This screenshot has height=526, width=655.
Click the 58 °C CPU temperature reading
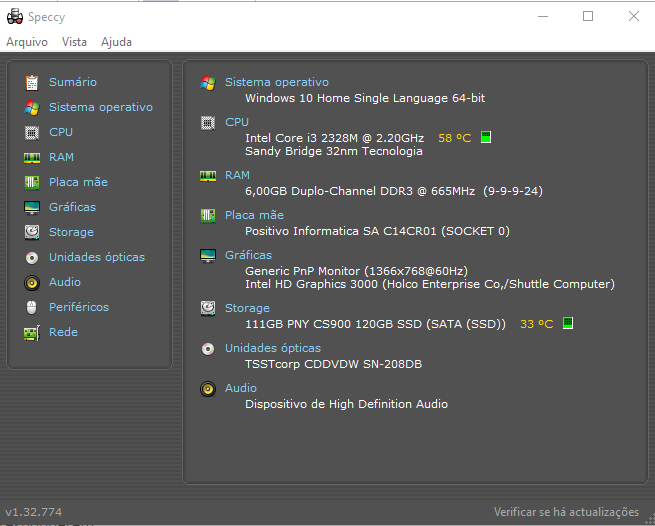coord(454,138)
